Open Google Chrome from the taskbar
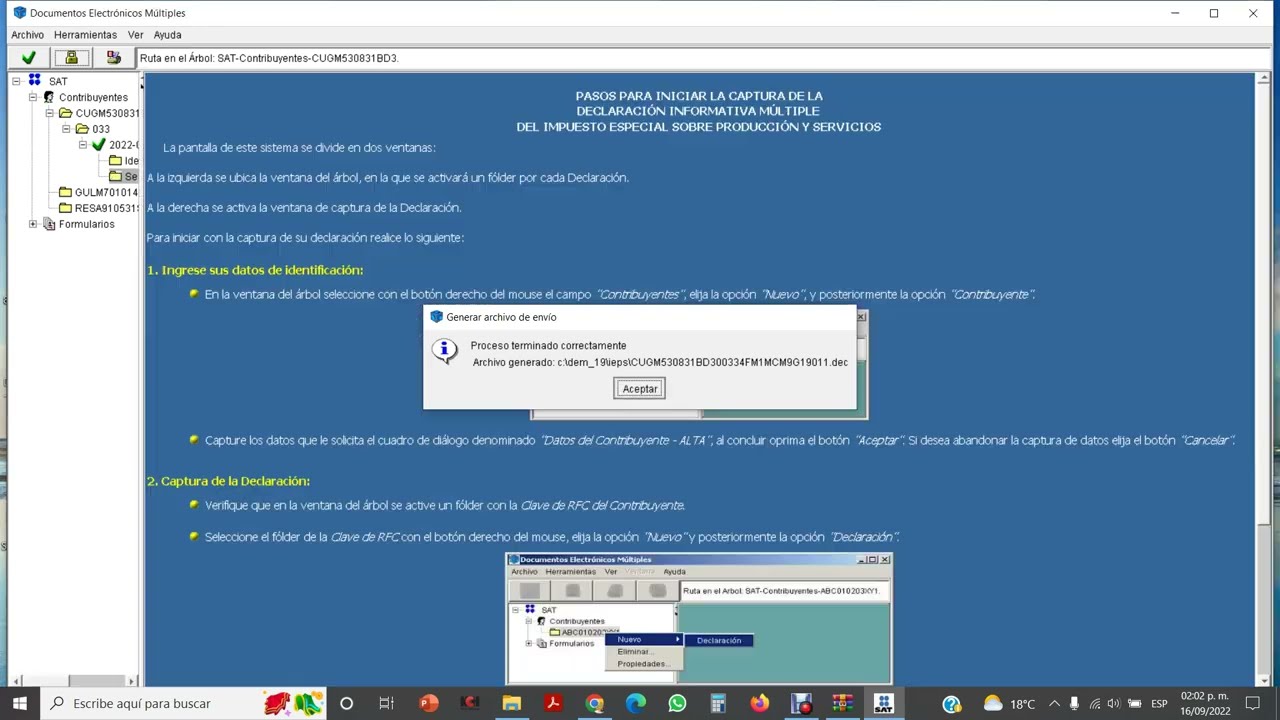The height and width of the screenshot is (720, 1280). 594,703
